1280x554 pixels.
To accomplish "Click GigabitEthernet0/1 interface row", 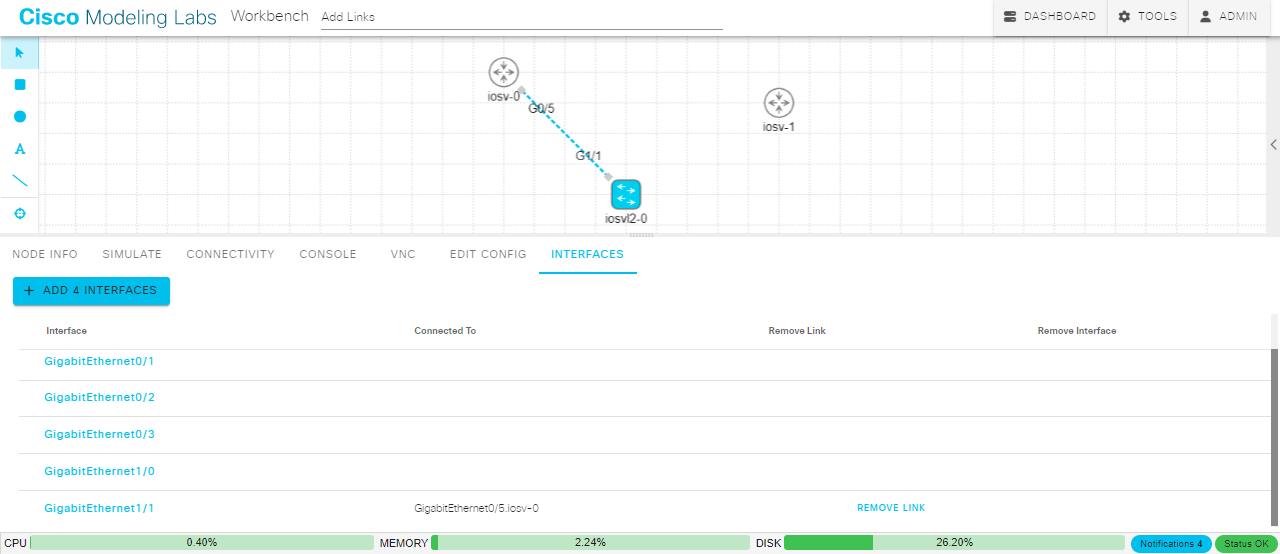I will coord(645,361).
